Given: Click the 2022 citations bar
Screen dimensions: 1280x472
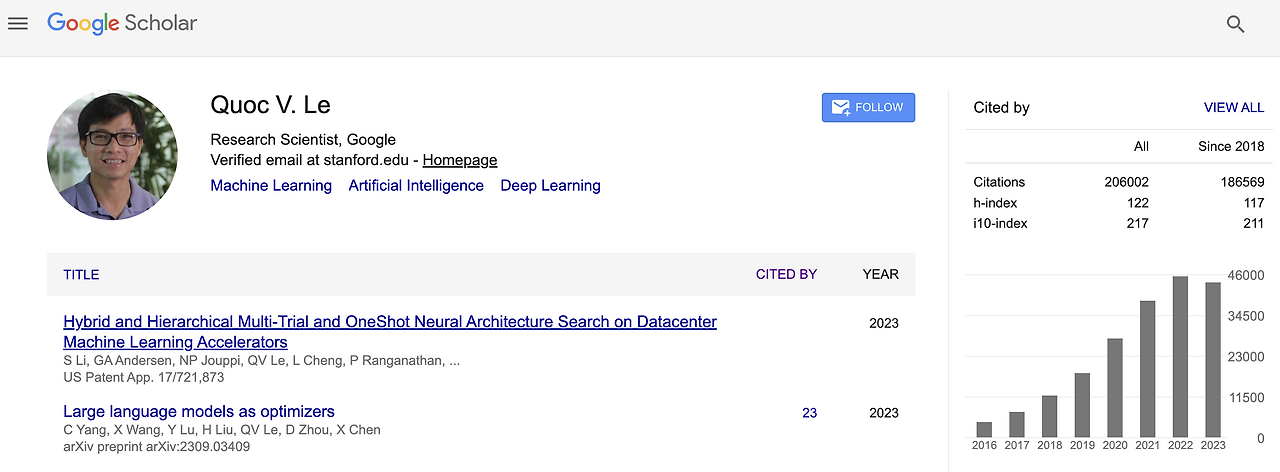Looking at the screenshot, I should pyautogui.click(x=1180, y=357).
